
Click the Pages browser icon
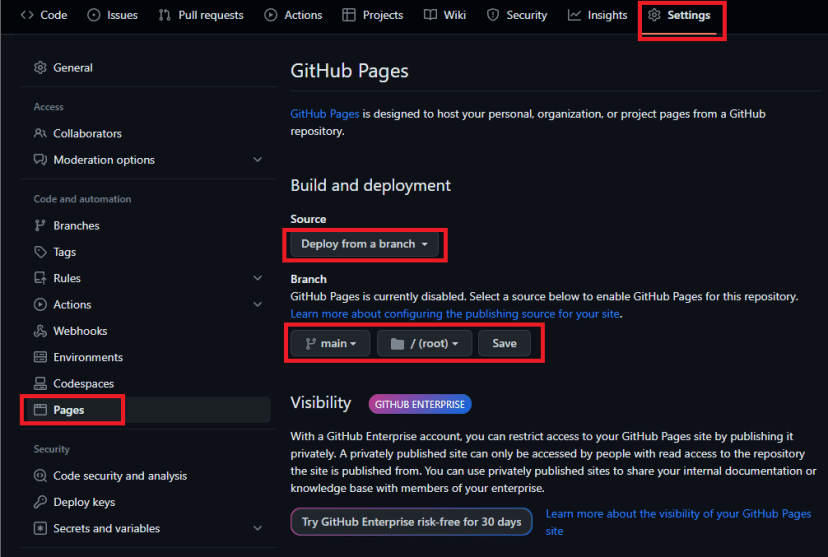tap(40, 410)
